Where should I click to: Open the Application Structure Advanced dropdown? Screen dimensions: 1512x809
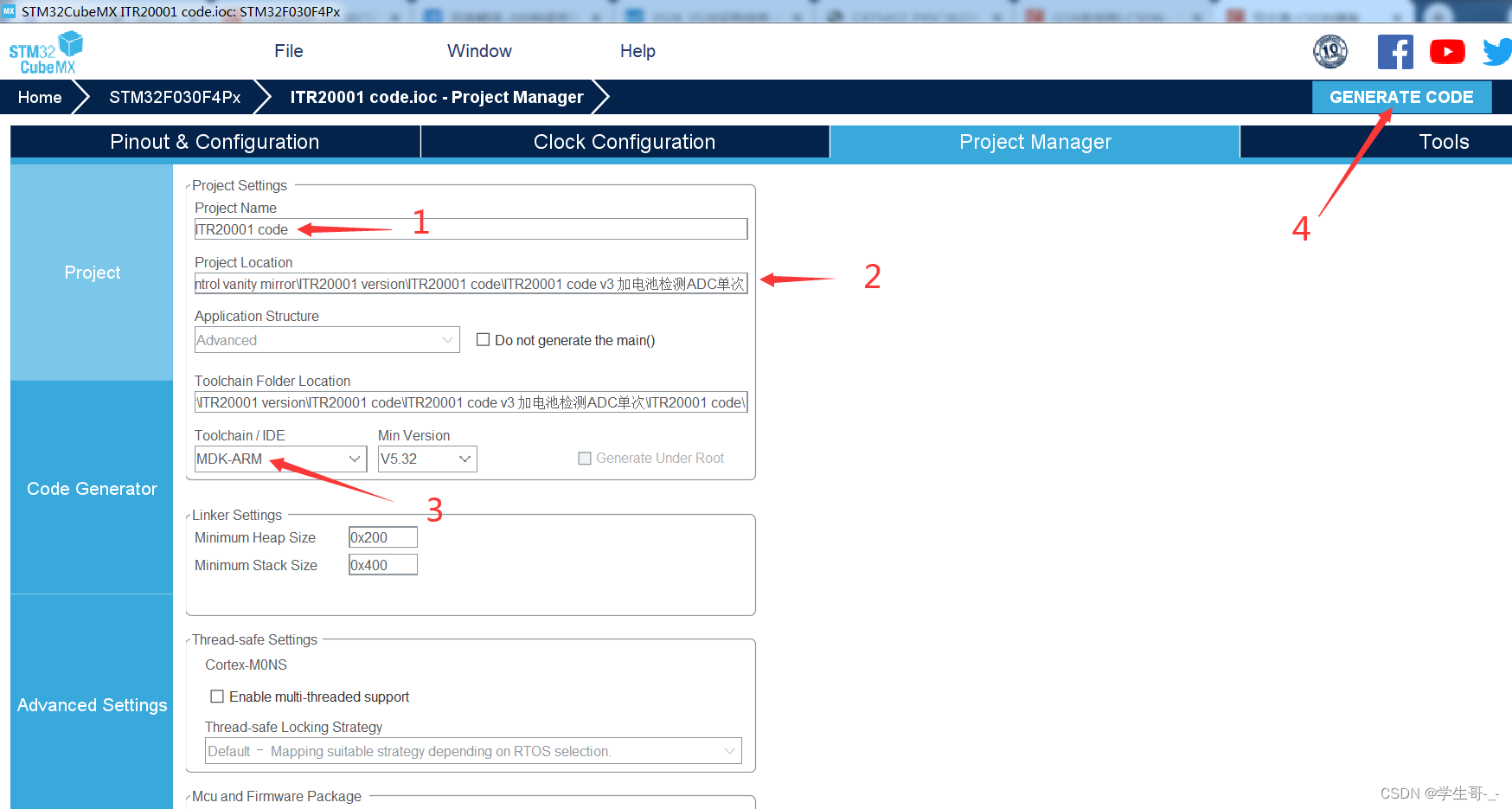327,340
